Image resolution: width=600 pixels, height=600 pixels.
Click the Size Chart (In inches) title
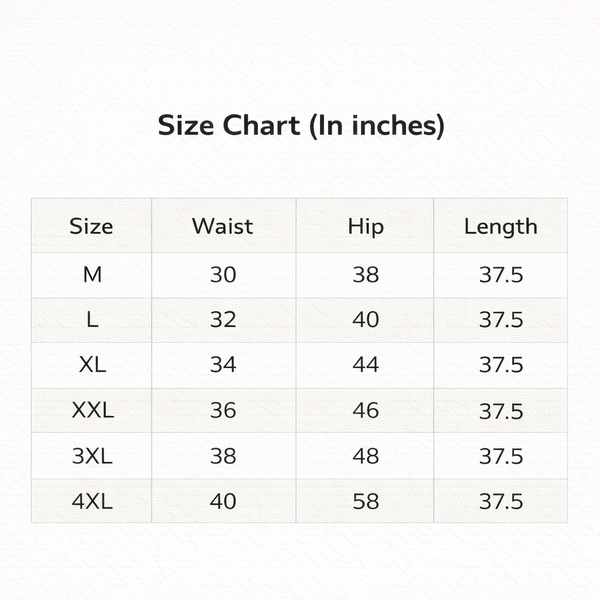pos(301,127)
